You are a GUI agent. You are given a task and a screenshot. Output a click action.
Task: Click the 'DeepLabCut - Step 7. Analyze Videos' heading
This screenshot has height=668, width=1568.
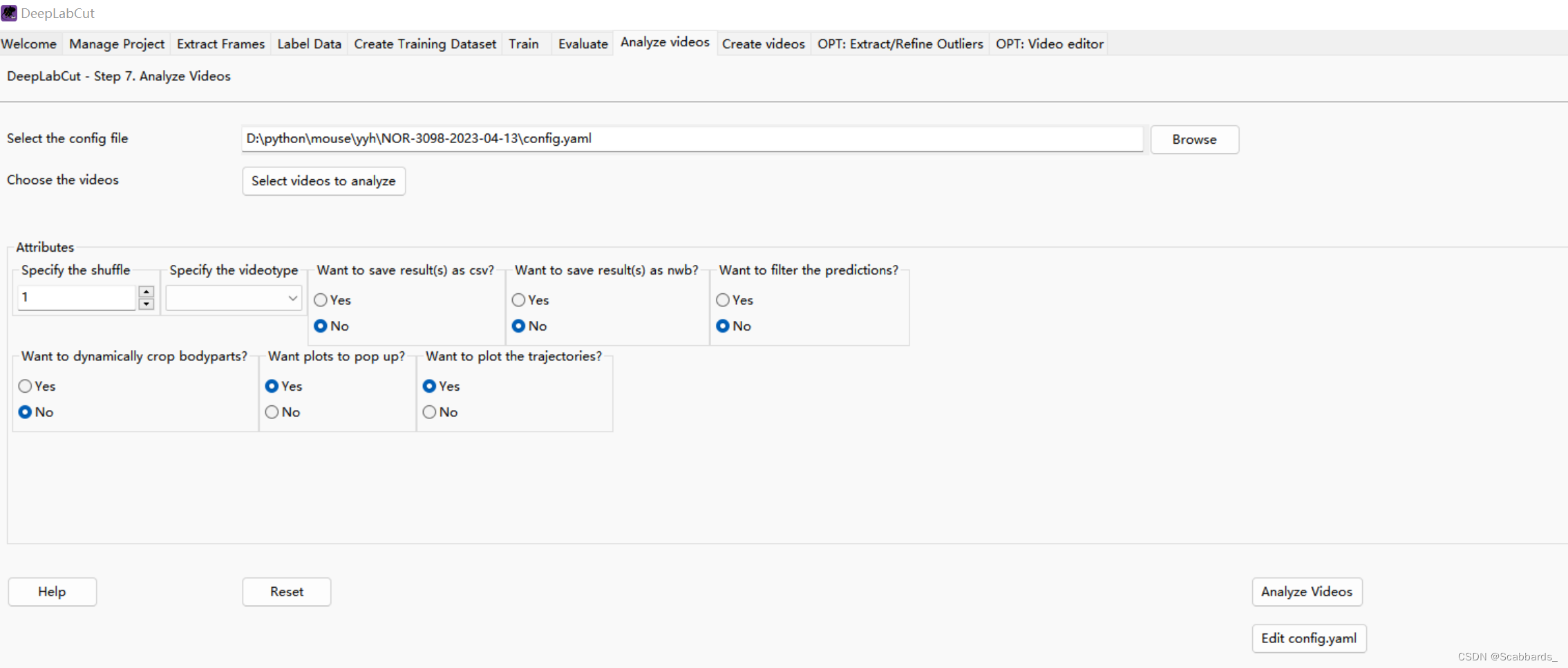pos(119,76)
